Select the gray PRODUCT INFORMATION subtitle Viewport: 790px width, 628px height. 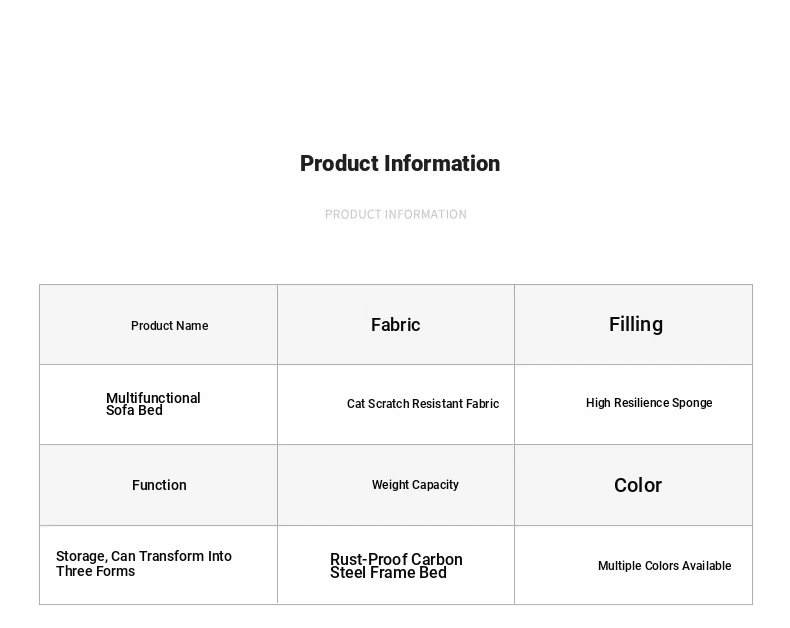pos(396,215)
